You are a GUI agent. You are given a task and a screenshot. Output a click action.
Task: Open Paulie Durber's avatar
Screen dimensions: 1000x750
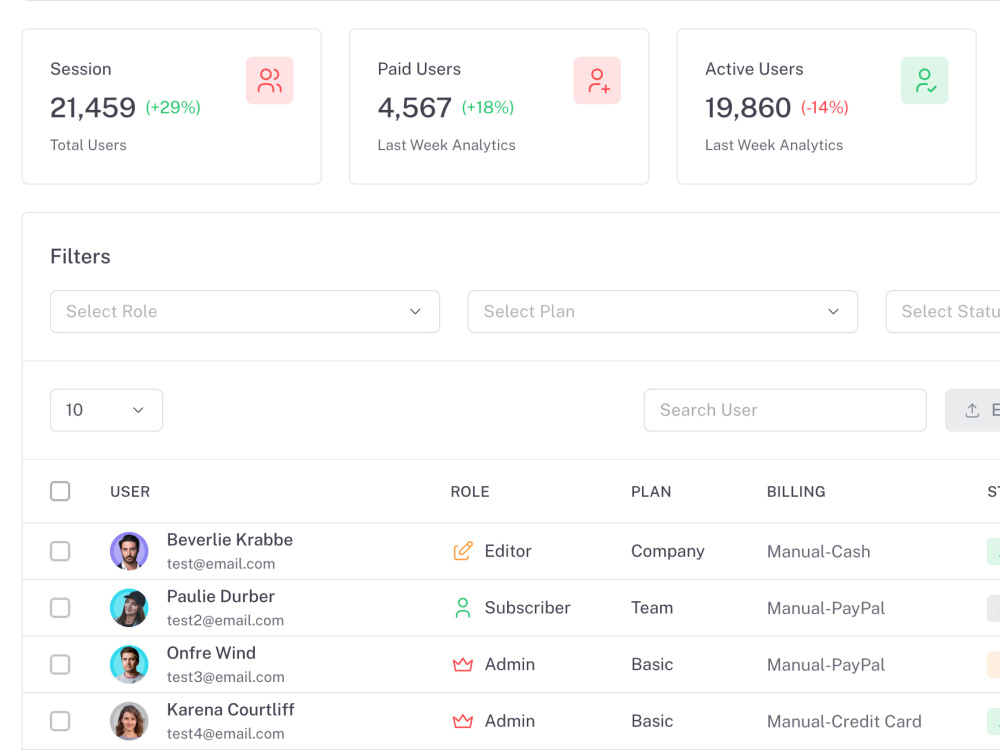129,608
